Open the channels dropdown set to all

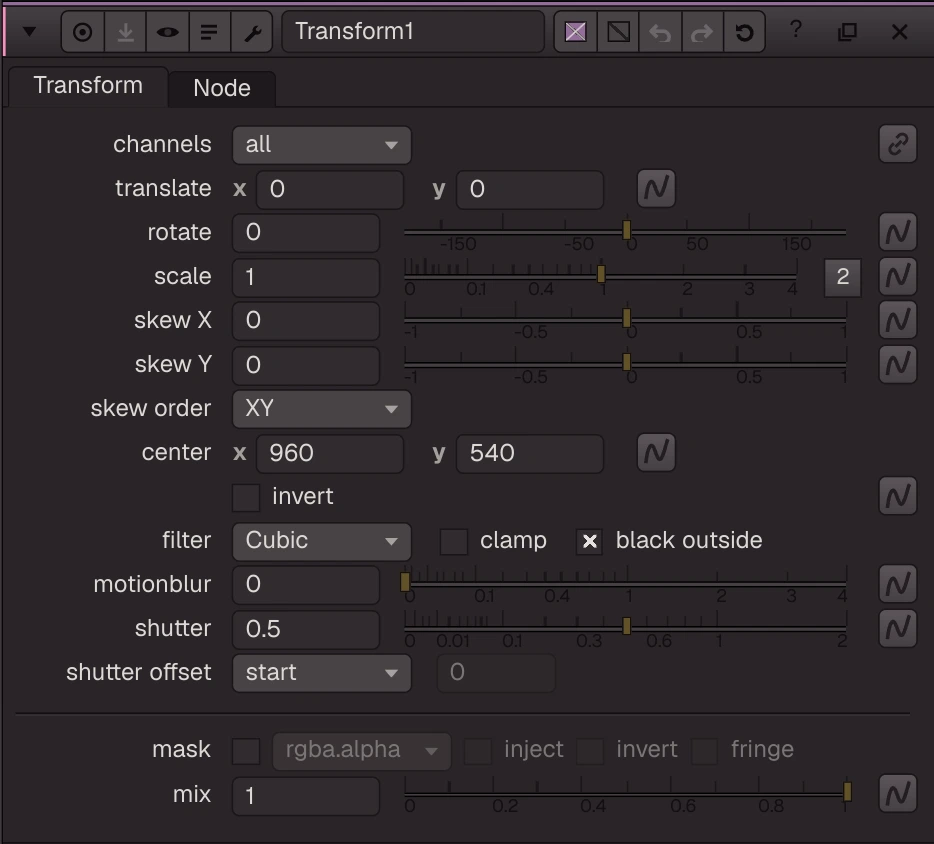click(x=322, y=145)
